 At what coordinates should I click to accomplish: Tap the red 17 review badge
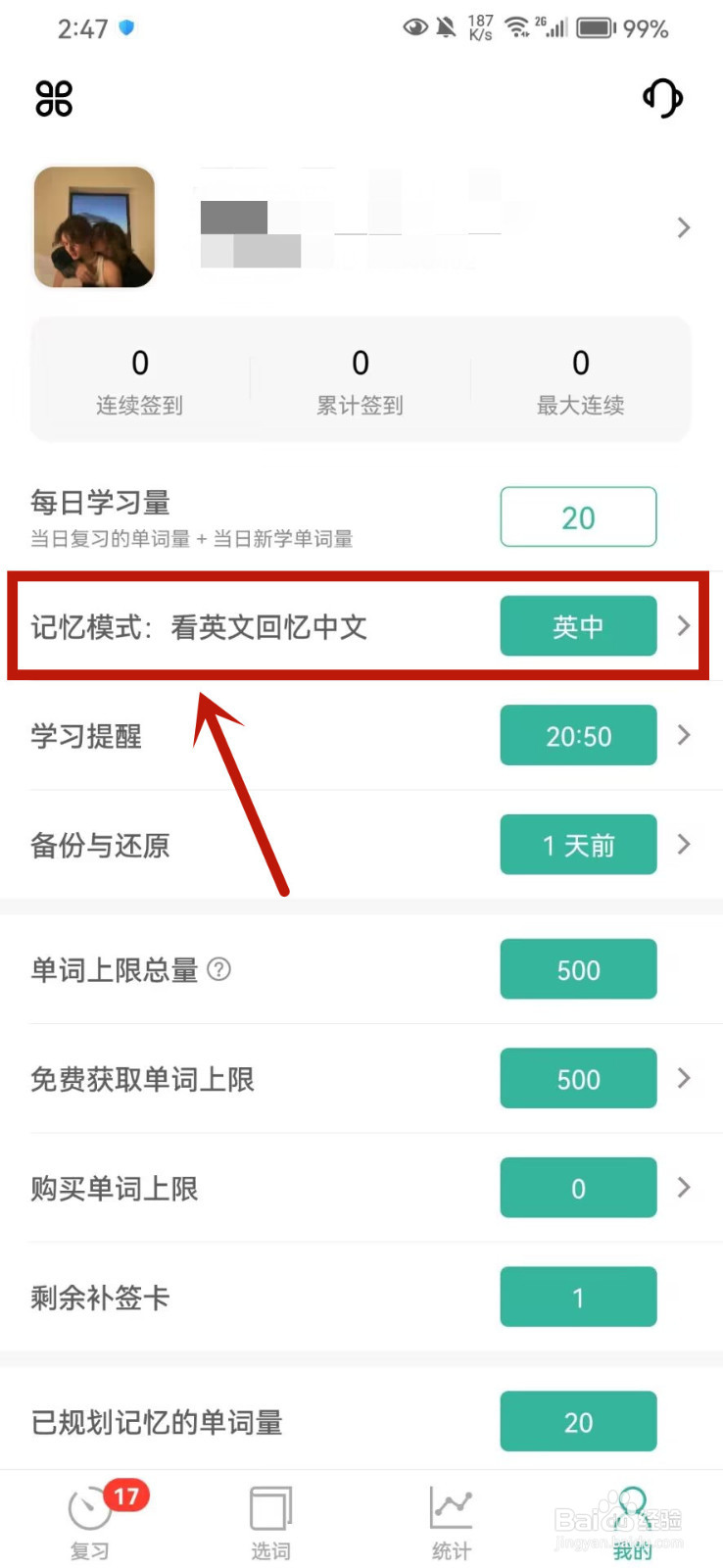(126, 1496)
